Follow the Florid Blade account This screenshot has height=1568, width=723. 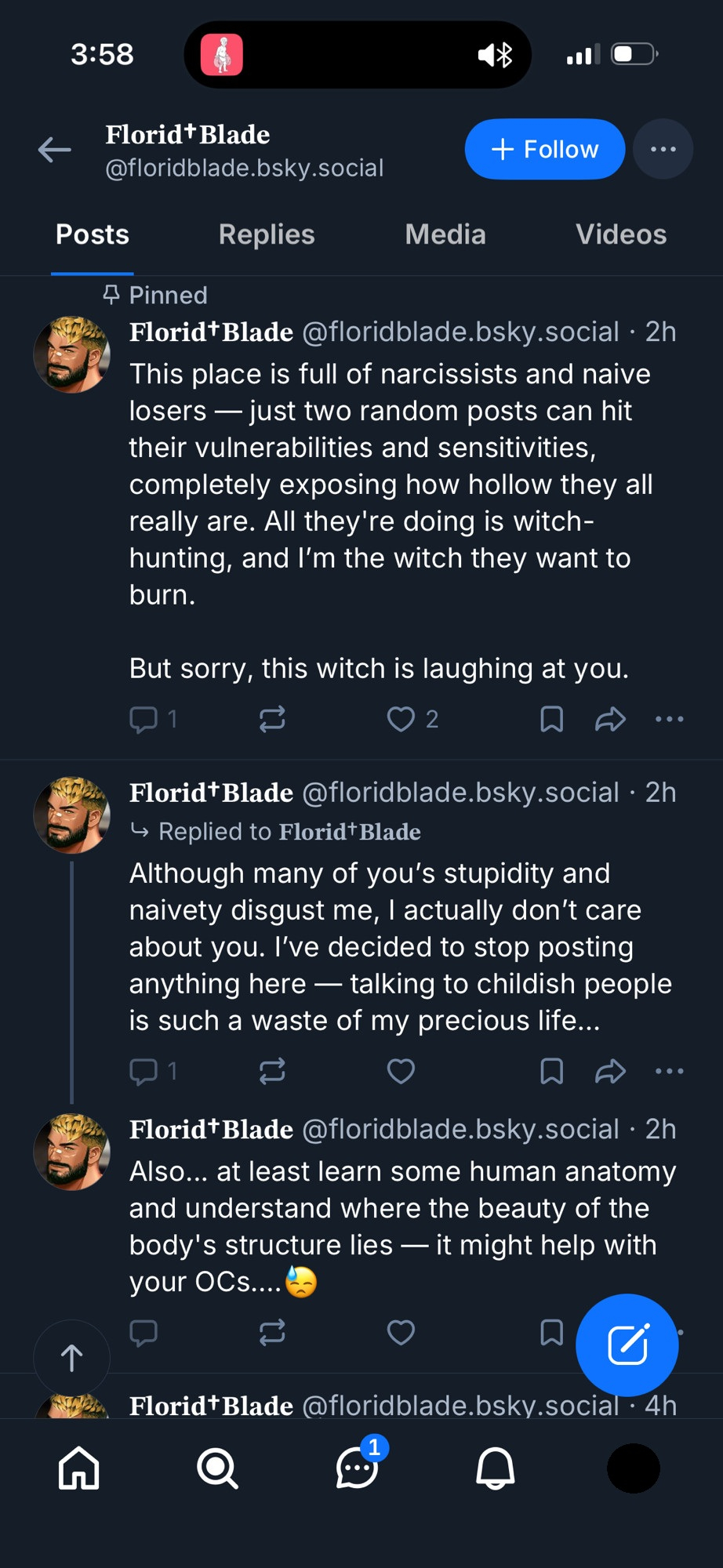click(544, 149)
